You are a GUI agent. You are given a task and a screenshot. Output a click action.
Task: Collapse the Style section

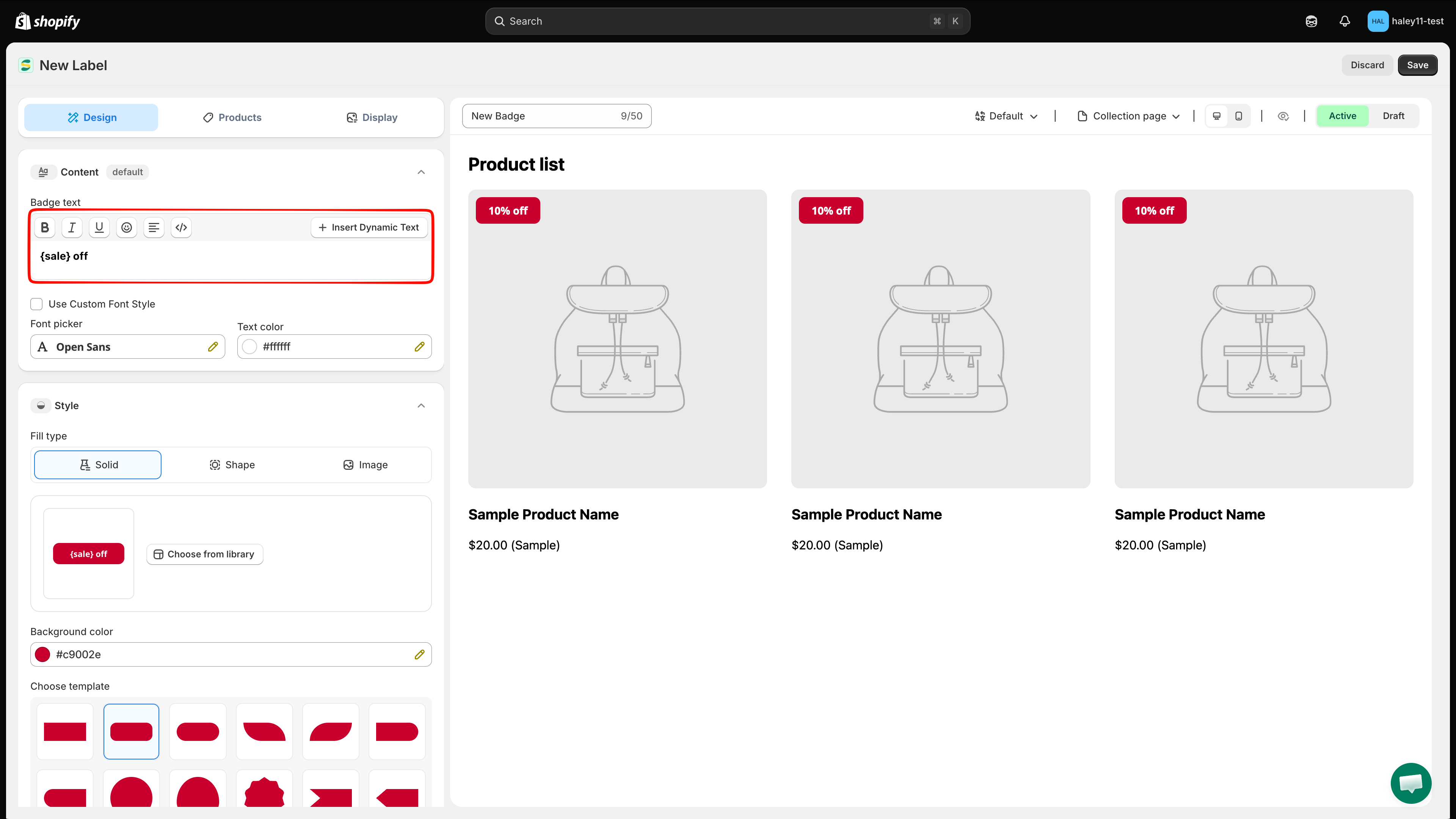click(x=421, y=405)
